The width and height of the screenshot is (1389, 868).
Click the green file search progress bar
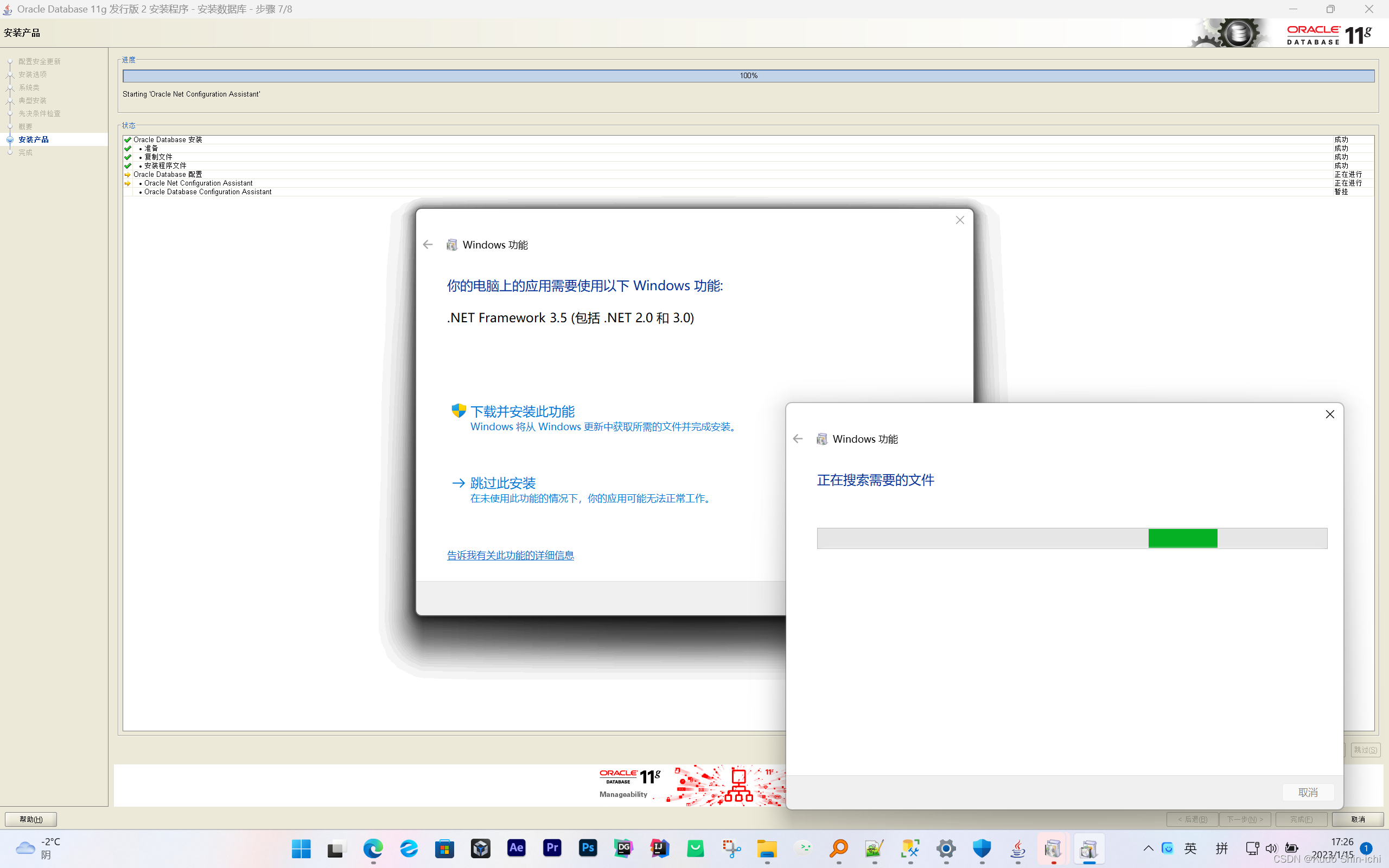(1072, 538)
